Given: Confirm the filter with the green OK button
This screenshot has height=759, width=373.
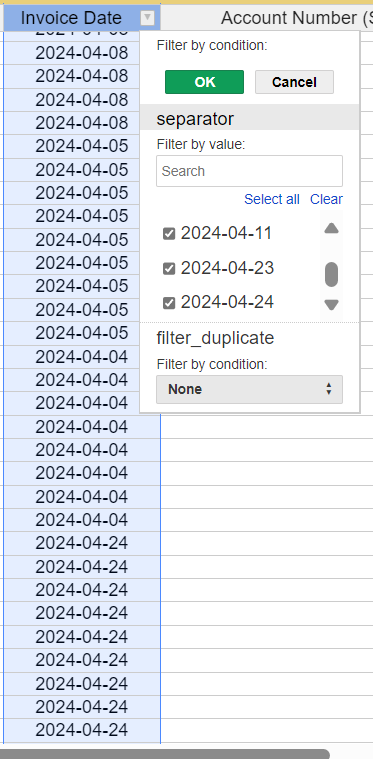Looking at the screenshot, I should click(204, 82).
